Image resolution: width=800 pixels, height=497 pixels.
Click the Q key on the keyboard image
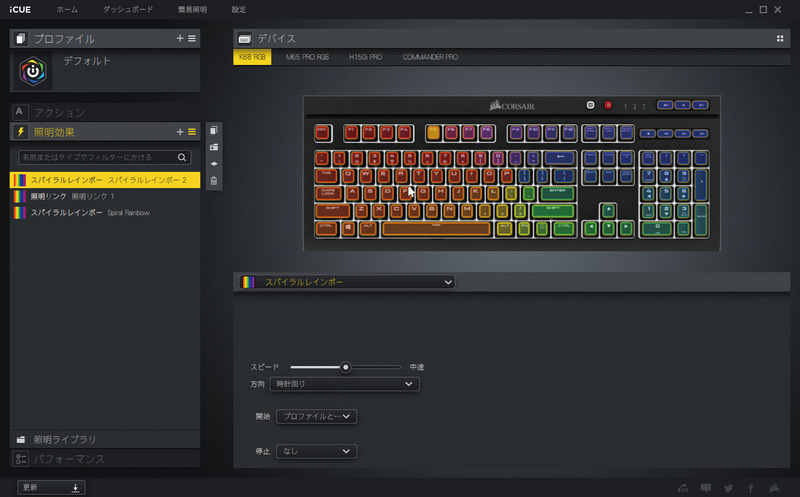click(348, 176)
